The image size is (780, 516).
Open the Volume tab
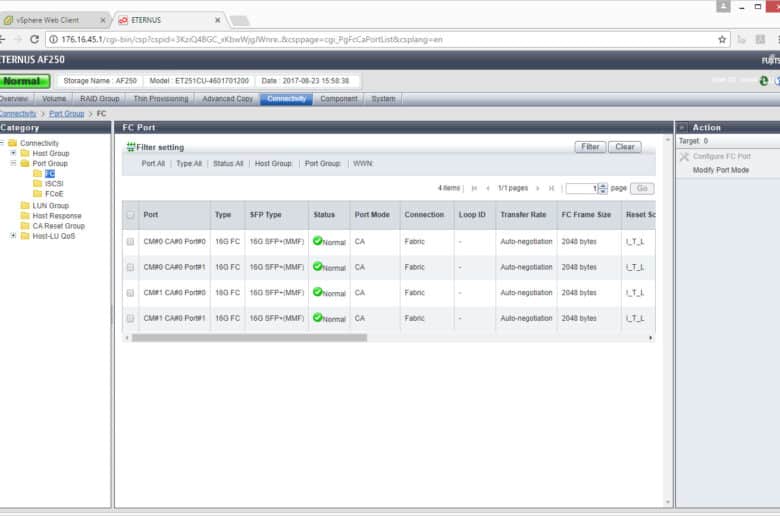click(x=54, y=99)
